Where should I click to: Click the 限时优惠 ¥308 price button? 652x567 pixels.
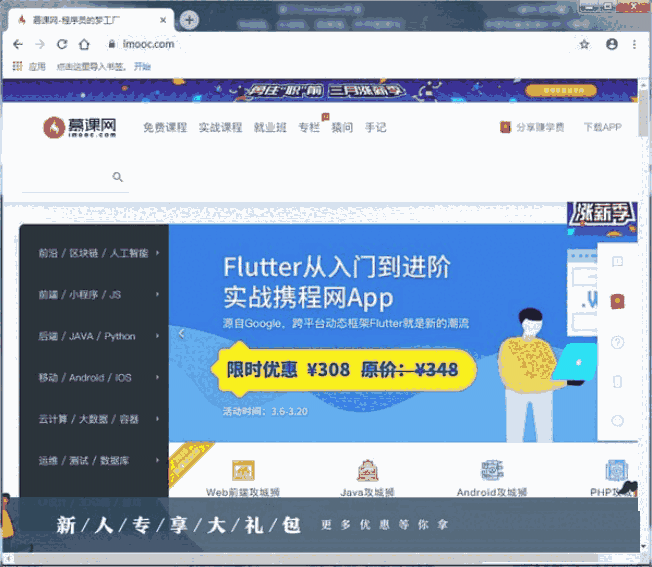(344, 370)
